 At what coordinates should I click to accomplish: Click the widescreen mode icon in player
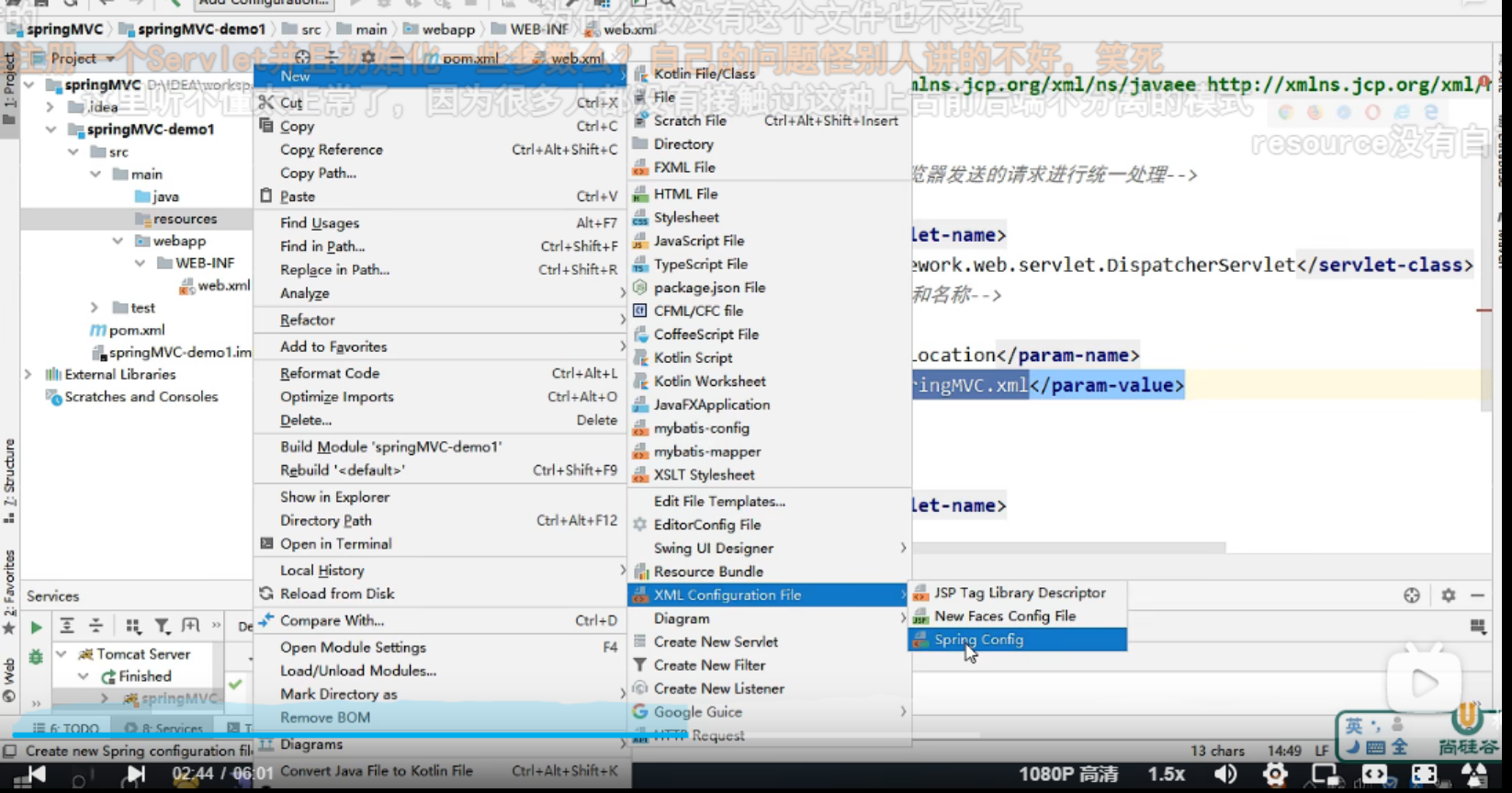1375,774
